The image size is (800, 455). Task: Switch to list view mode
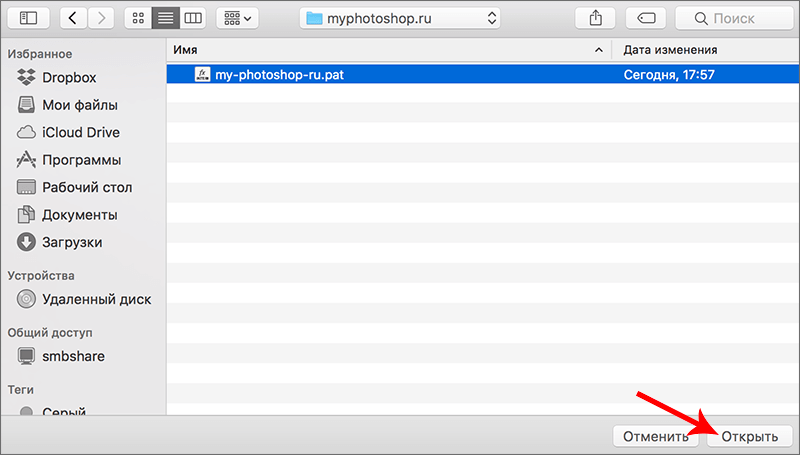[x=166, y=17]
